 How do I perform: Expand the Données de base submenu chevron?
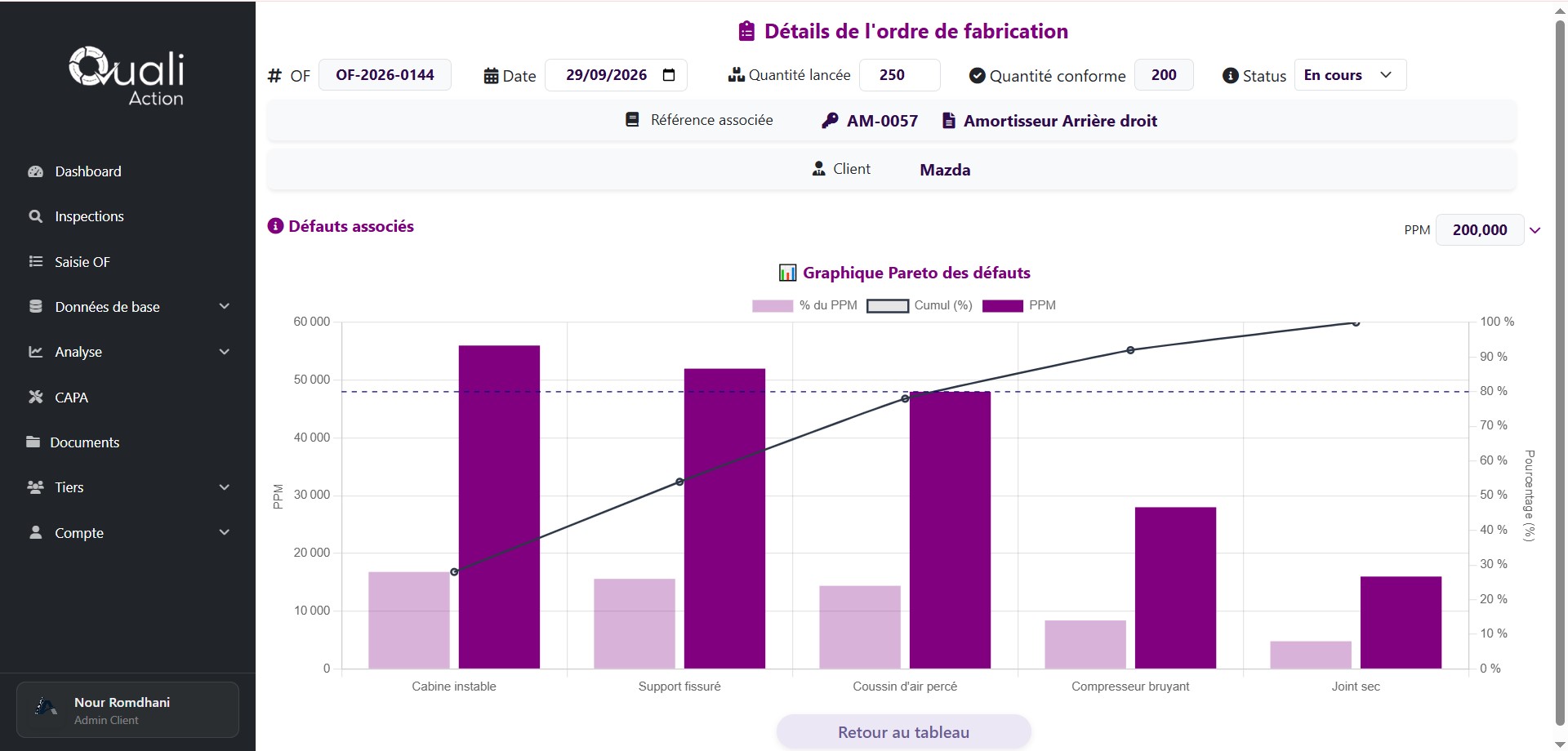click(x=225, y=306)
